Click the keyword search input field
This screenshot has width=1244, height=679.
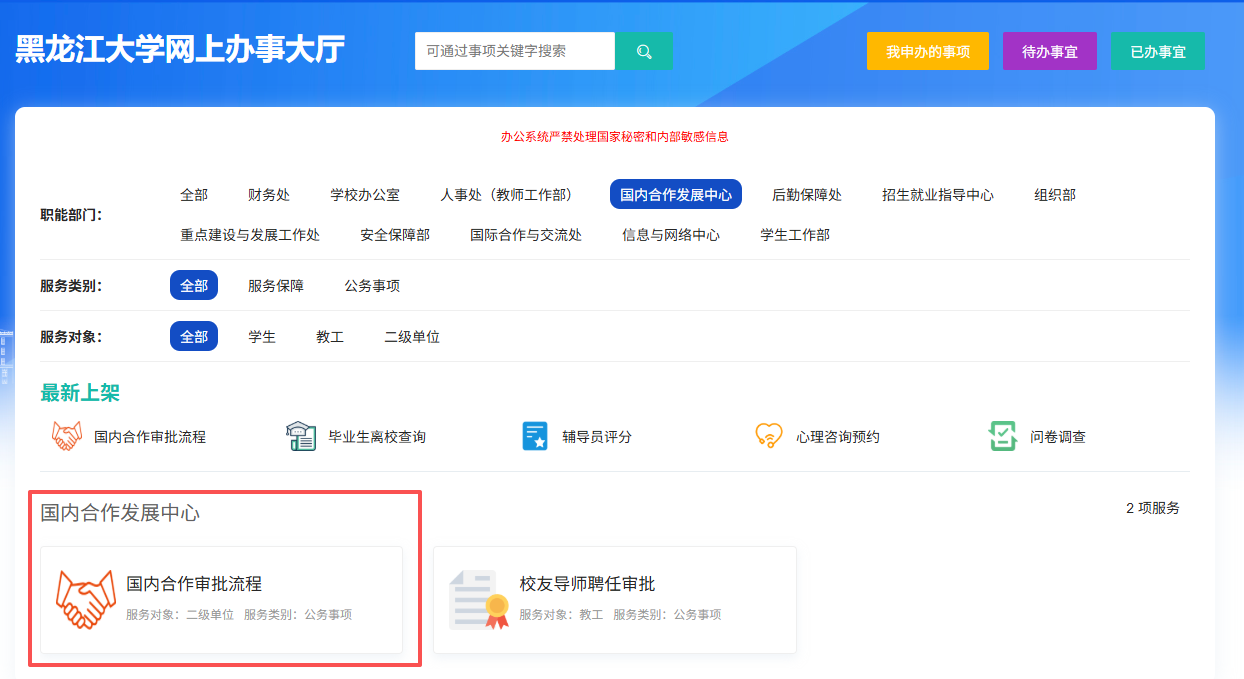coord(515,51)
